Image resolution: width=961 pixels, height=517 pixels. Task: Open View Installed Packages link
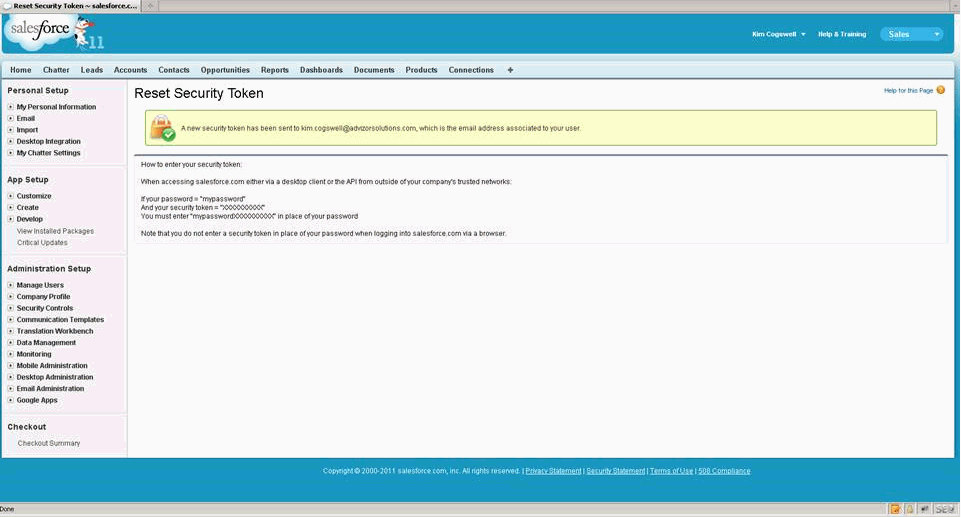click(x=55, y=231)
